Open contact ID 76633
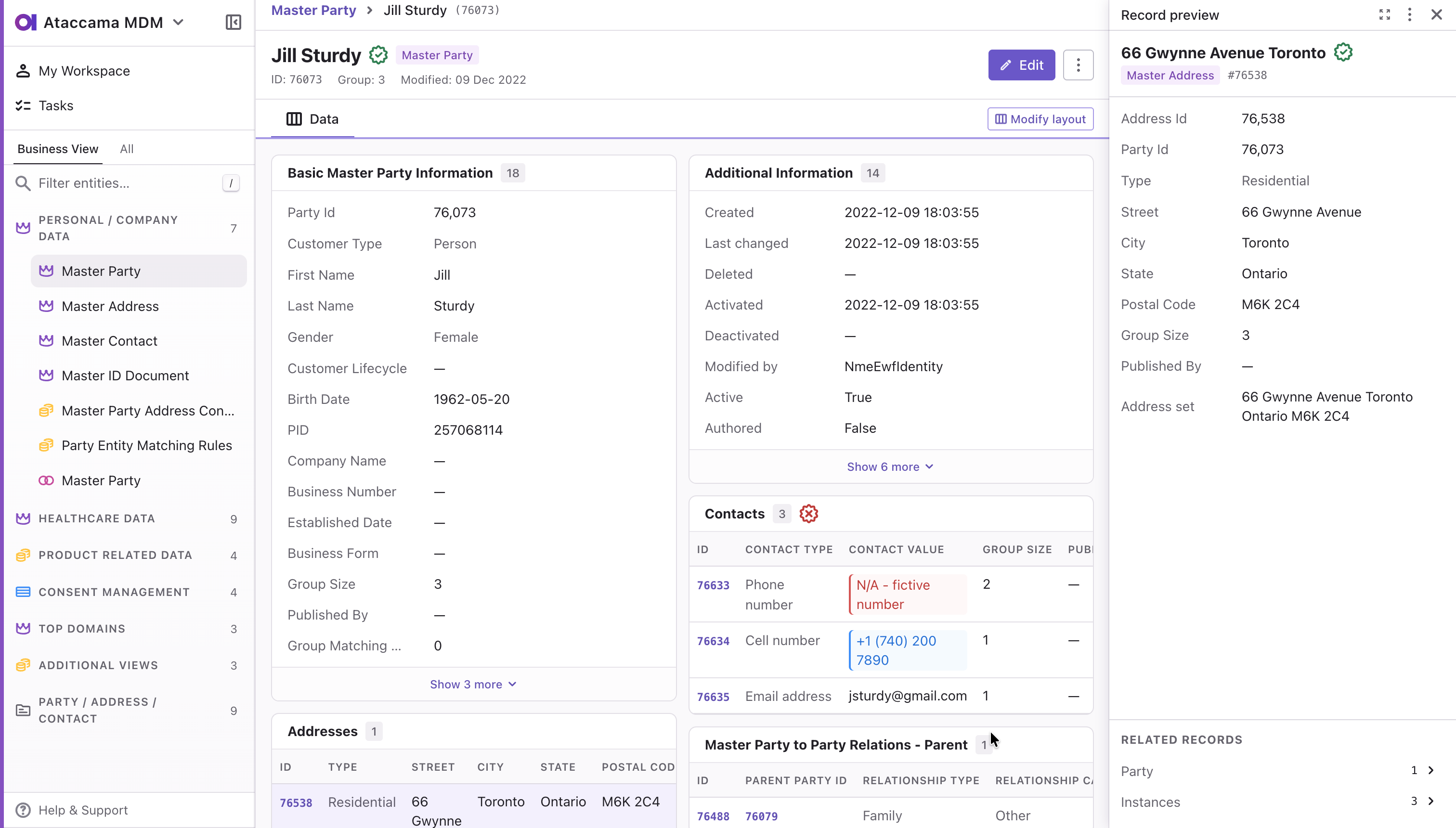Viewport: 1456px width, 828px height. [713, 585]
